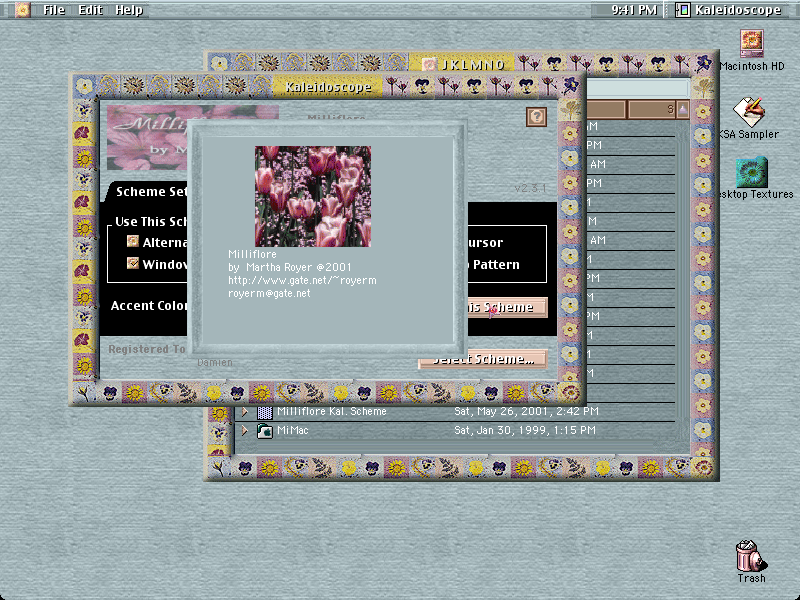Open the File menu

(x=54, y=10)
